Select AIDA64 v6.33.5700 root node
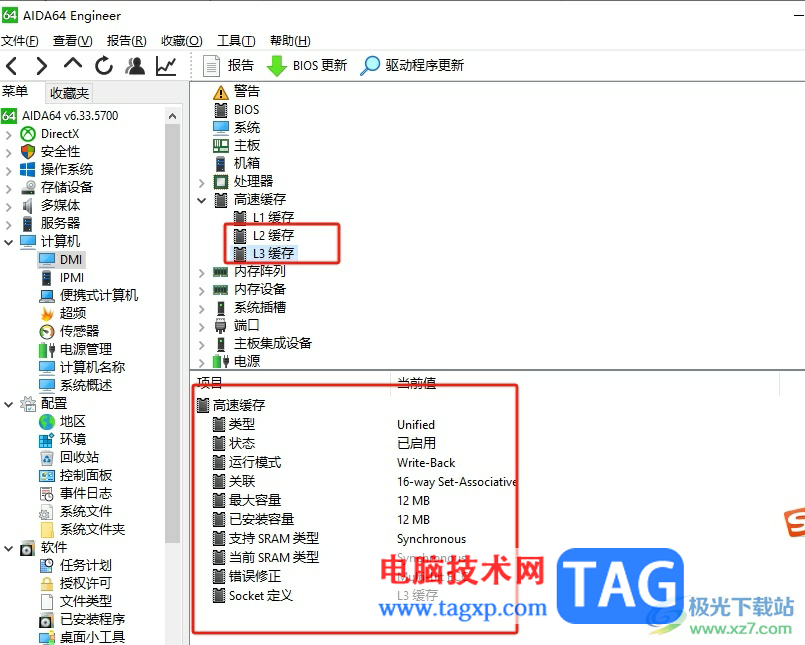The image size is (805, 645). 60,116
